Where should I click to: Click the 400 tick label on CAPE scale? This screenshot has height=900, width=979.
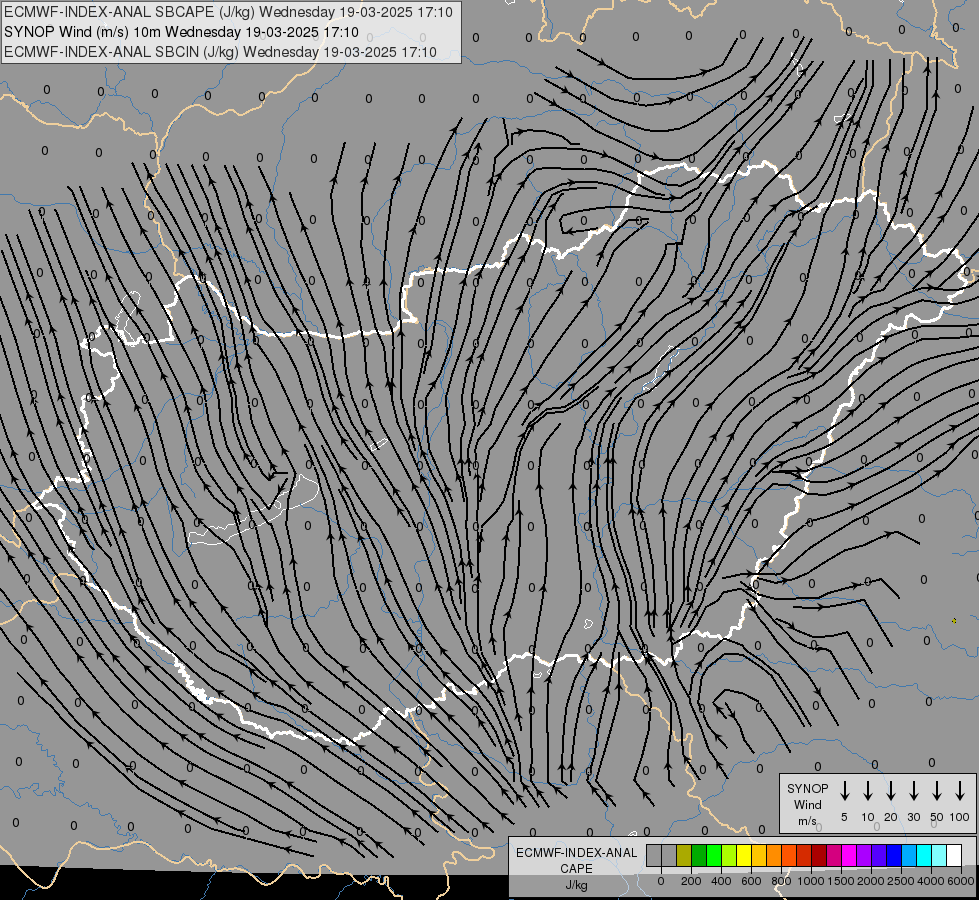[x=721, y=881]
